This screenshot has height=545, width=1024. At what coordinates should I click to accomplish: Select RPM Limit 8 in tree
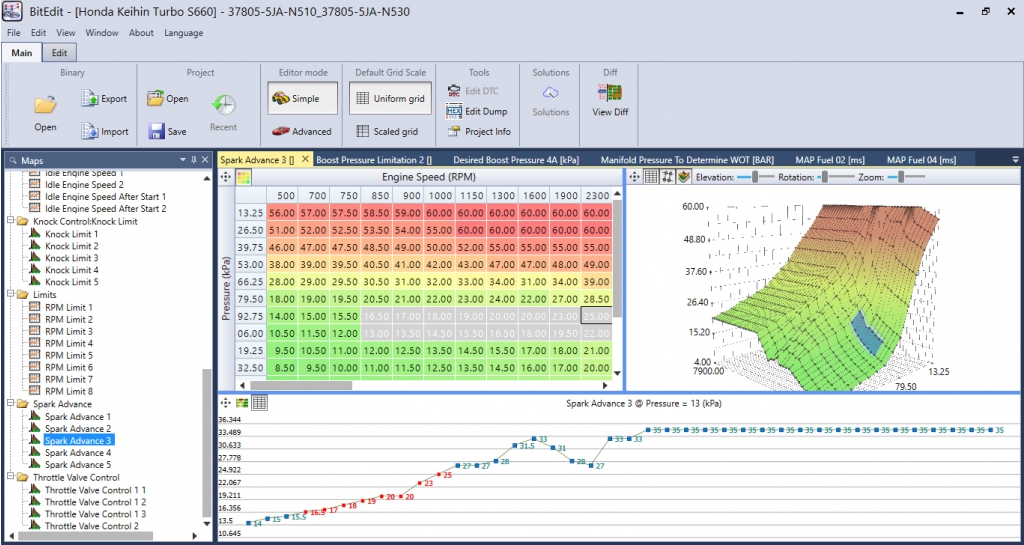click(69, 391)
